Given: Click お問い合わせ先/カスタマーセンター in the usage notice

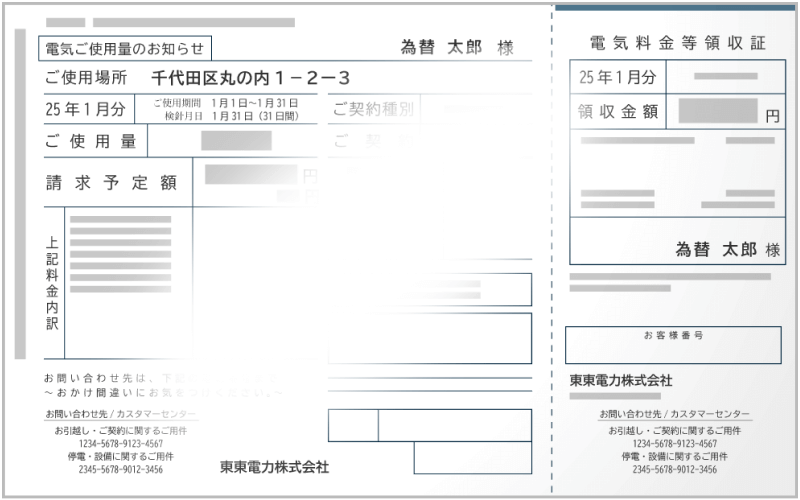Looking at the screenshot, I should point(121,414).
